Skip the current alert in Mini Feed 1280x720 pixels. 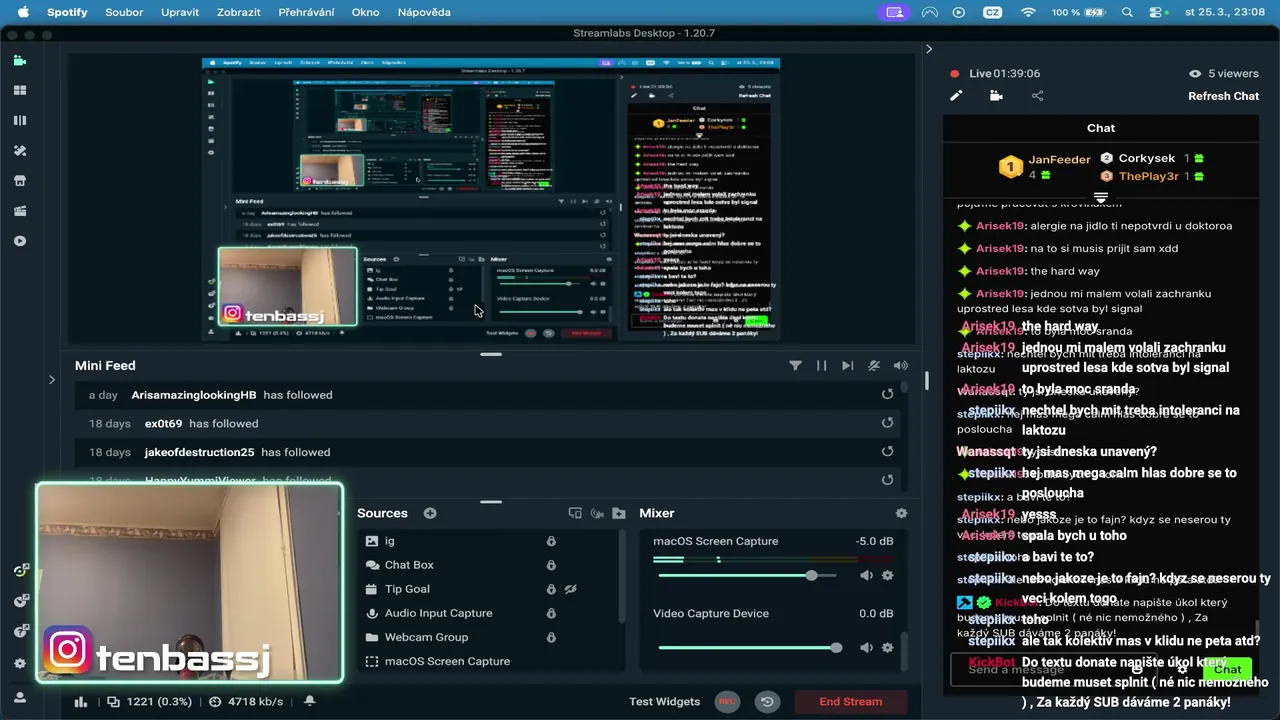coord(848,366)
